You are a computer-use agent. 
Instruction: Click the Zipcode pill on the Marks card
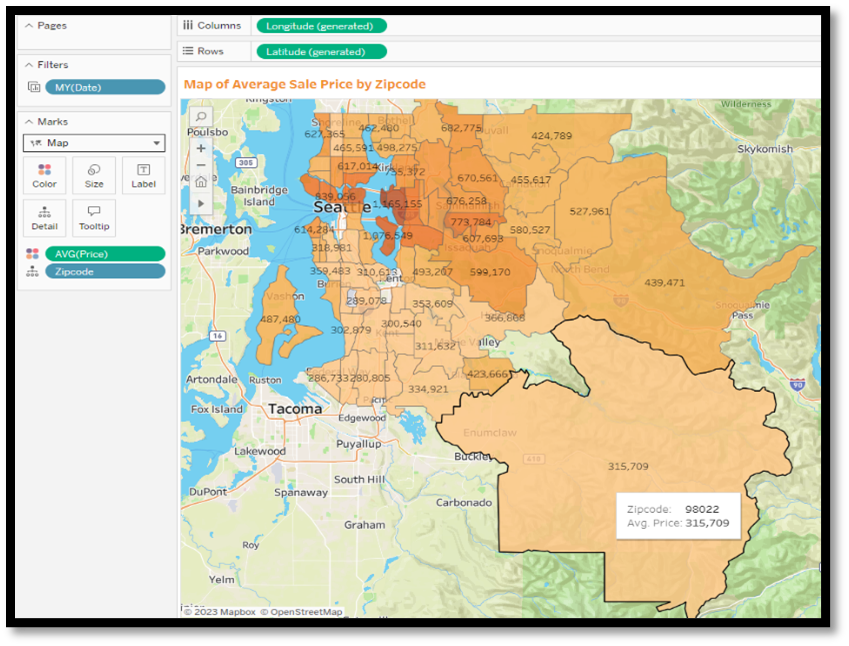click(104, 271)
